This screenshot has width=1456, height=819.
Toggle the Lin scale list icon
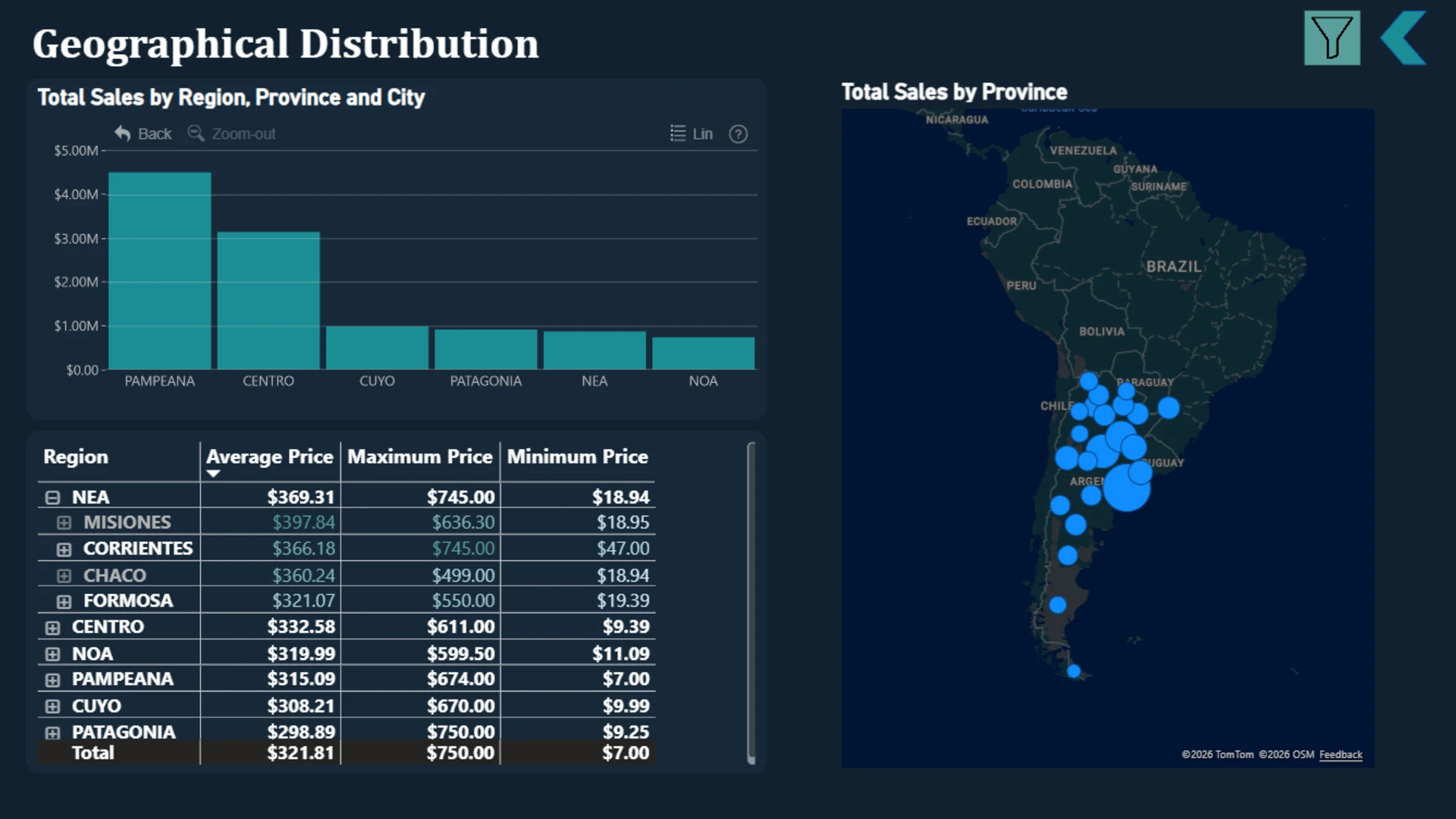pyautogui.click(x=678, y=133)
